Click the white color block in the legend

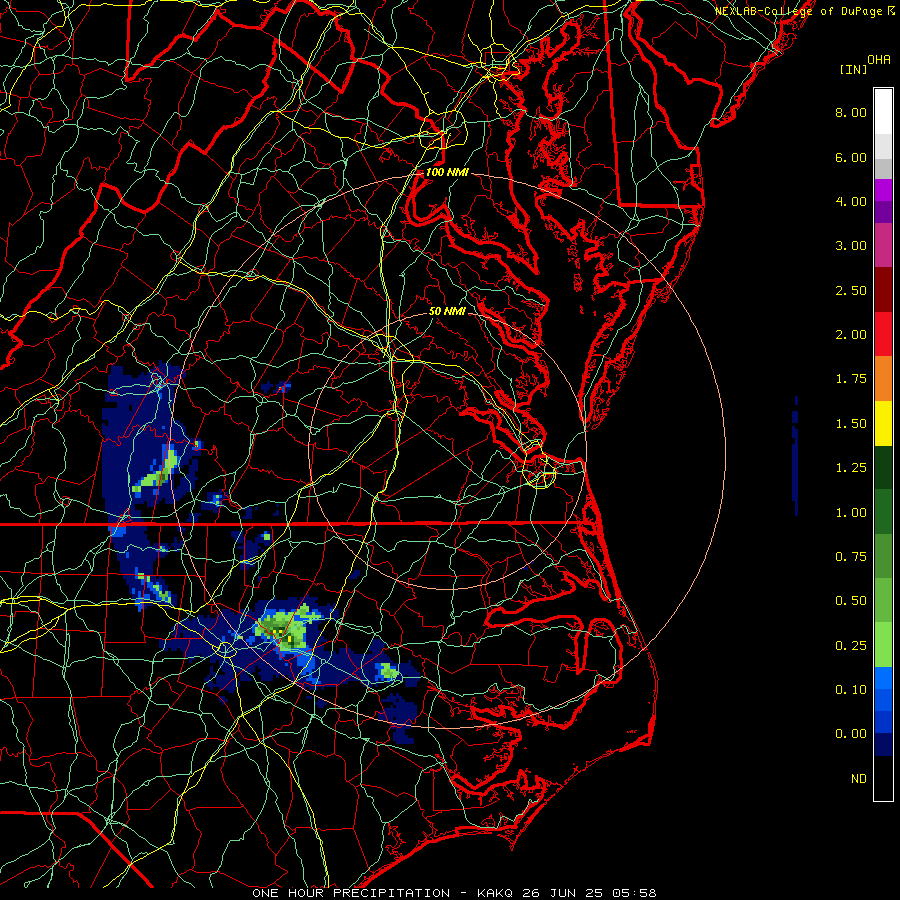point(883,112)
